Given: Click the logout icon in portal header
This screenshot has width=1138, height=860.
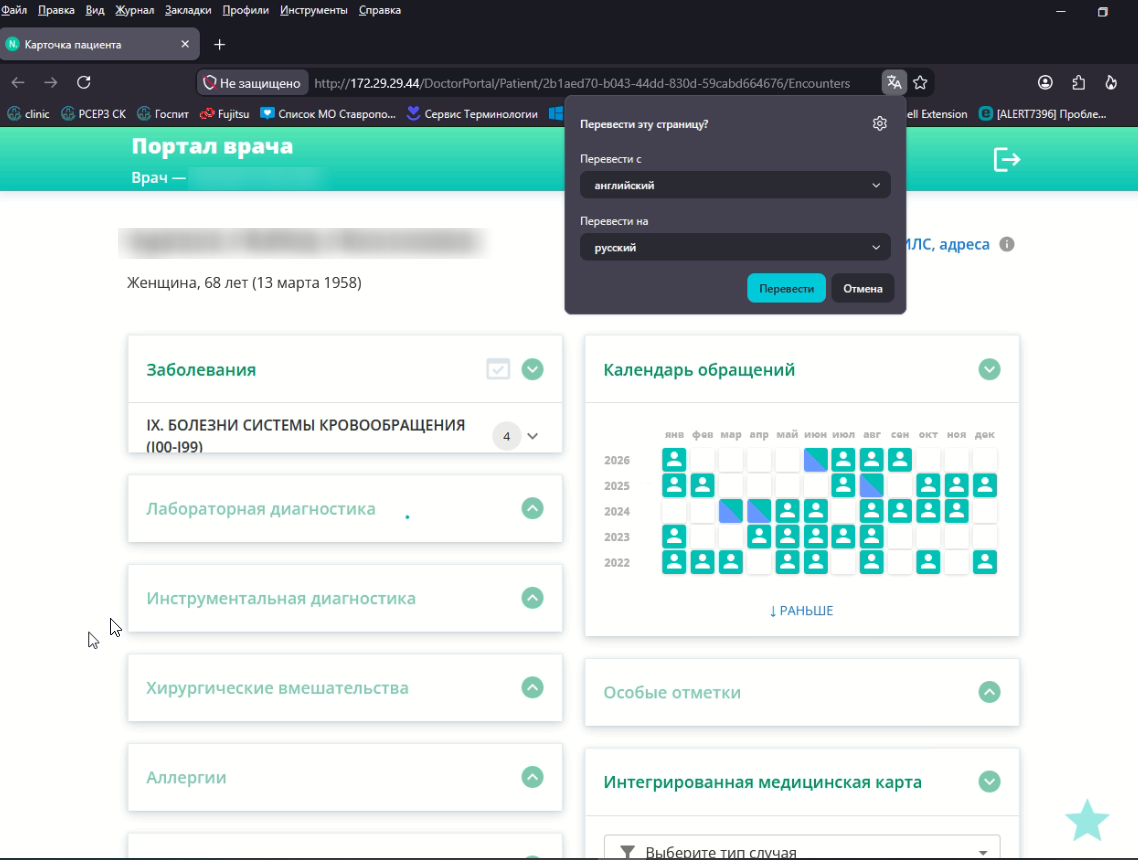Looking at the screenshot, I should (x=1007, y=159).
